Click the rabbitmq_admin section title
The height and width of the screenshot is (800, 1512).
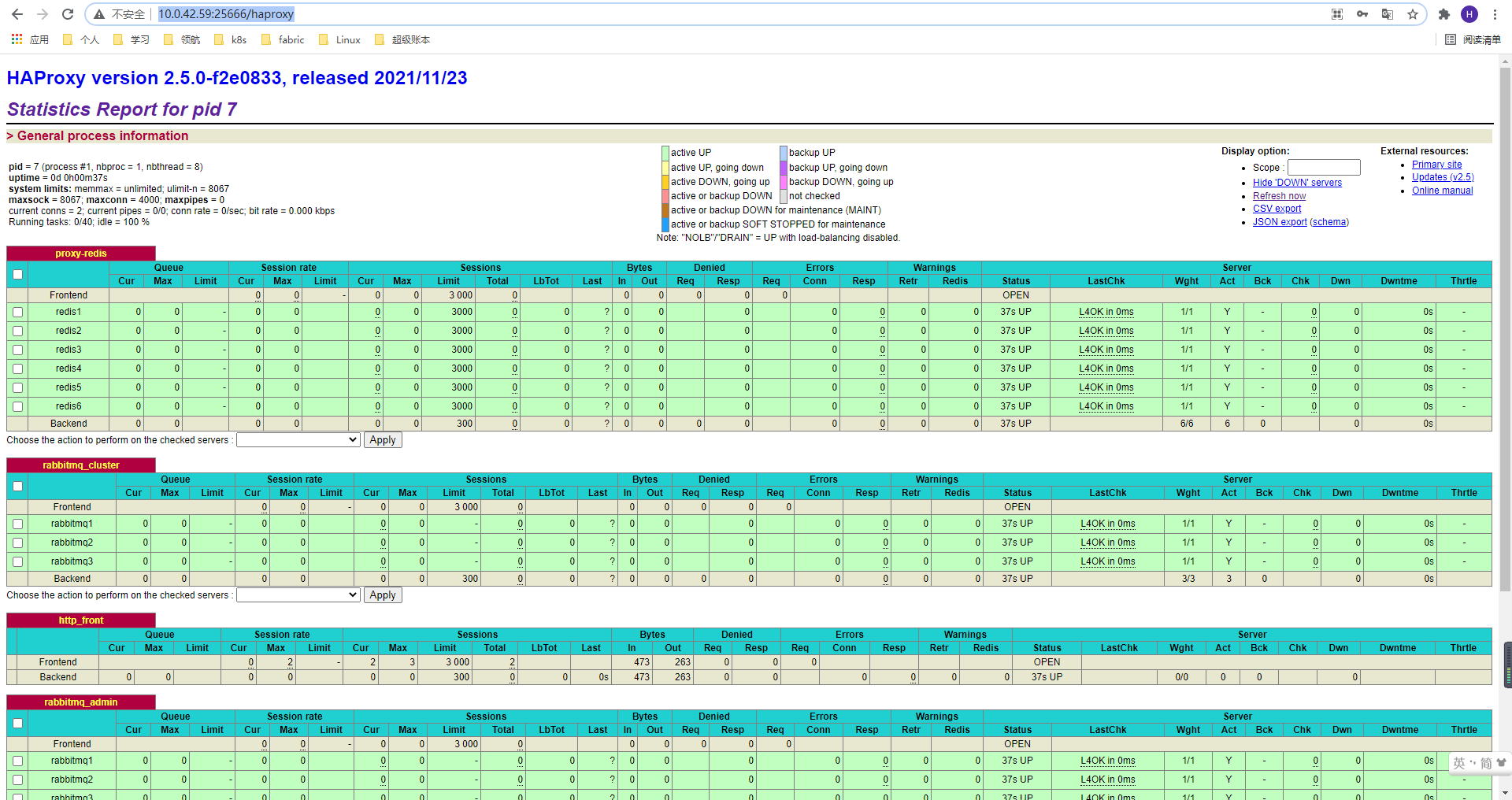click(x=81, y=702)
